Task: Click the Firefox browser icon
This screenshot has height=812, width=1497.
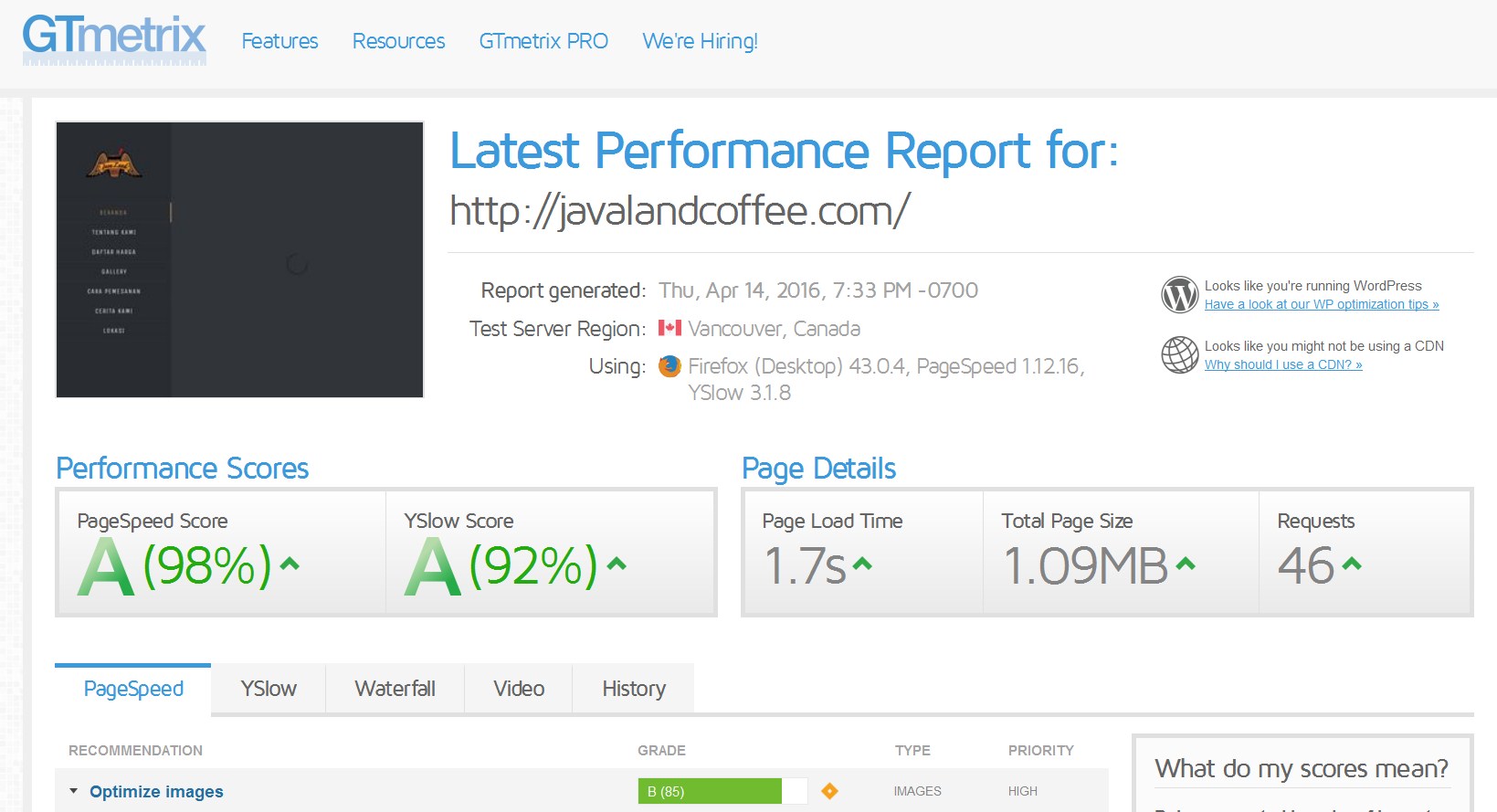Action: click(669, 366)
